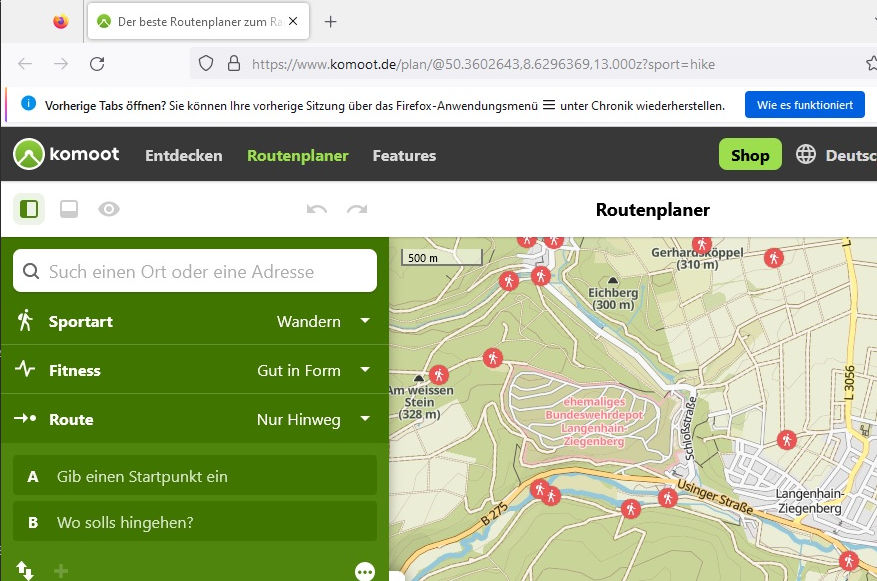Click the hiking marker near Gerhardsköppel
Image resolution: width=877 pixels, height=581 pixels.
pyautogui.click(x=701, y=244)
